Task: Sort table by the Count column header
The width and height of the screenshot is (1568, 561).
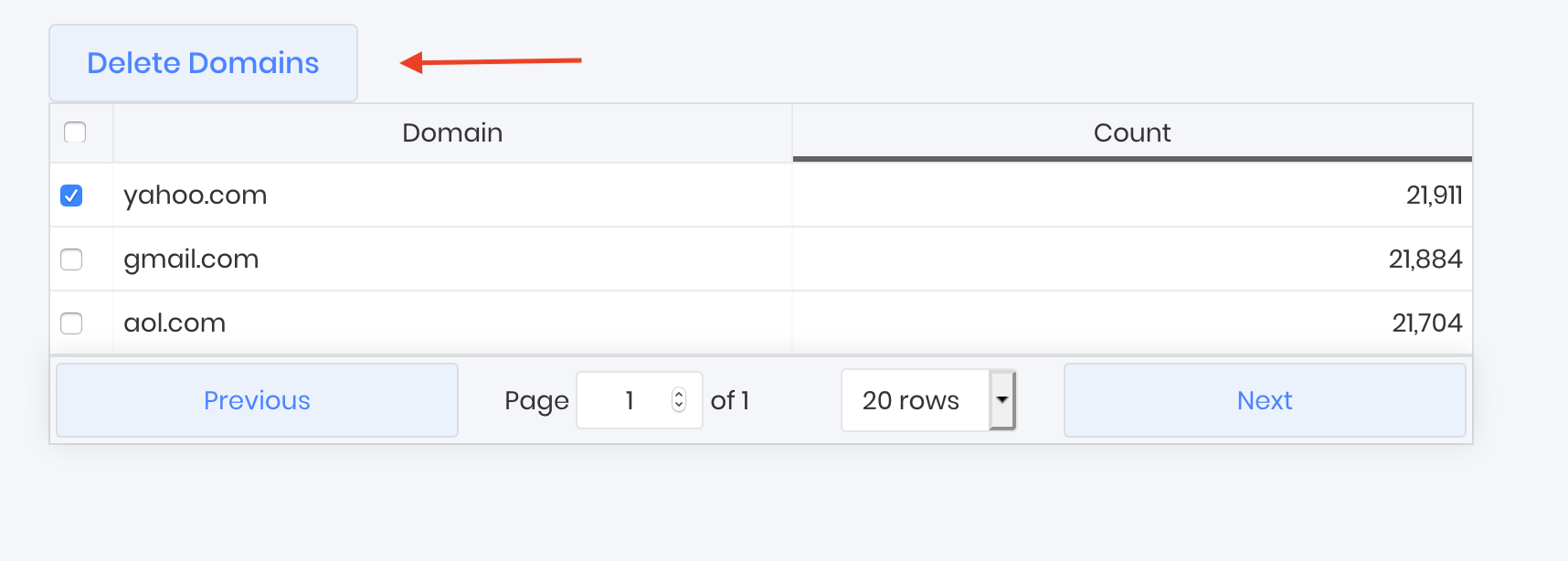Action: [x=1131, y=133]
